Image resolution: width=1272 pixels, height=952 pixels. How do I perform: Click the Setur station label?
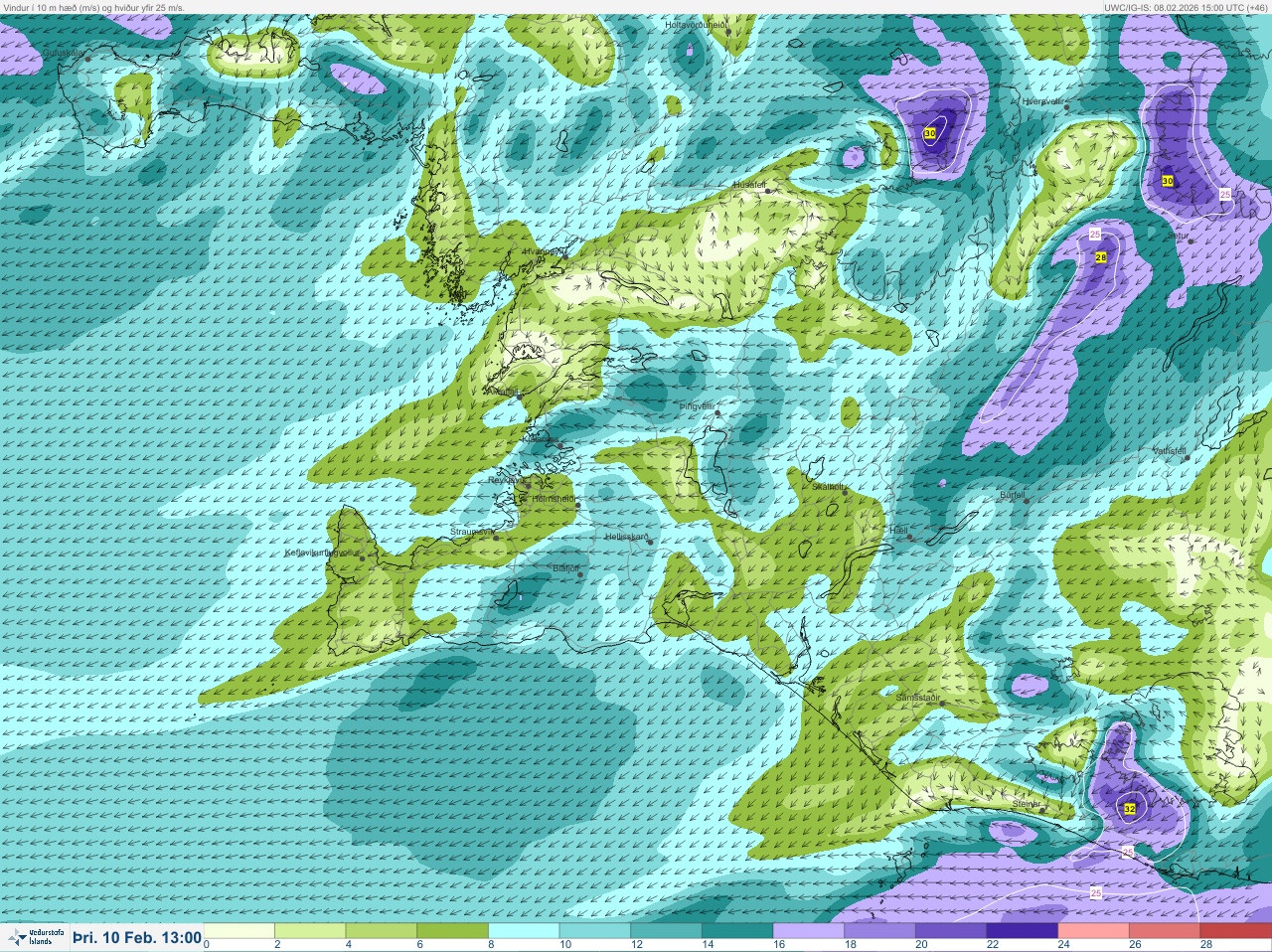[x=1179, y=237]
